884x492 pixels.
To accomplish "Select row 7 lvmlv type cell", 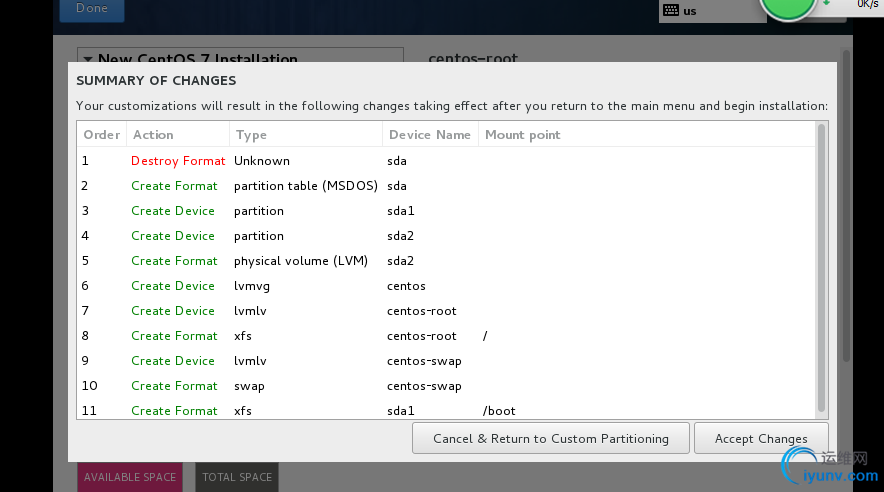I will point(250,311).
